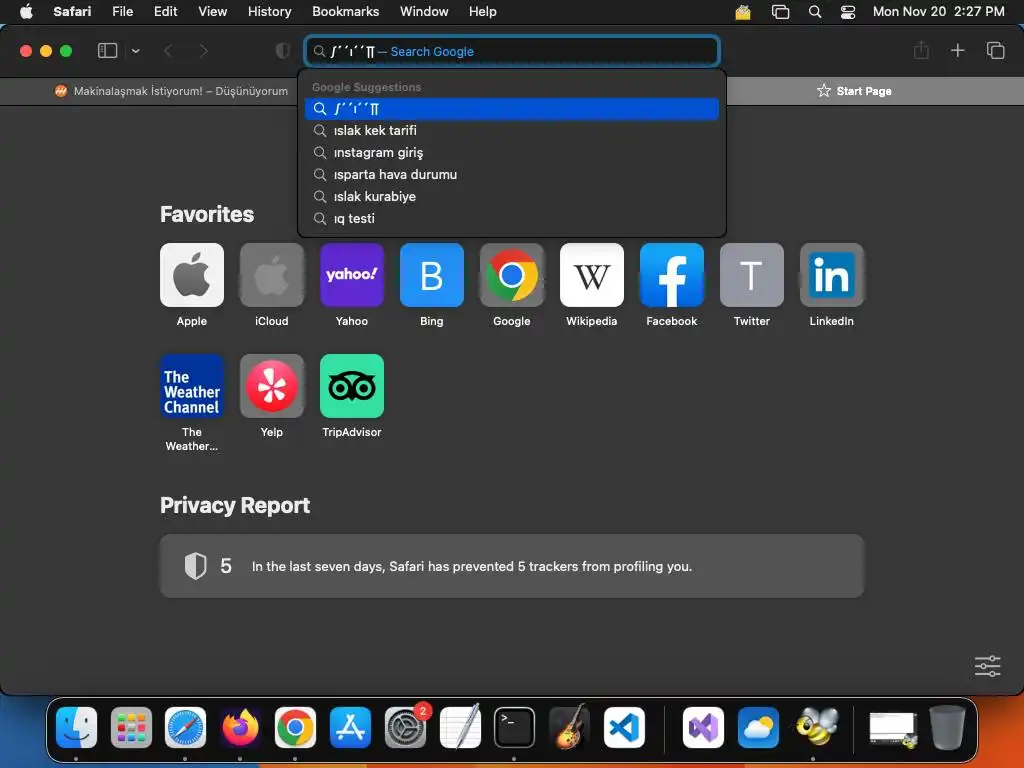The image size is (1024, 768).
Task: Open the File menu
Action: point(122,12)
